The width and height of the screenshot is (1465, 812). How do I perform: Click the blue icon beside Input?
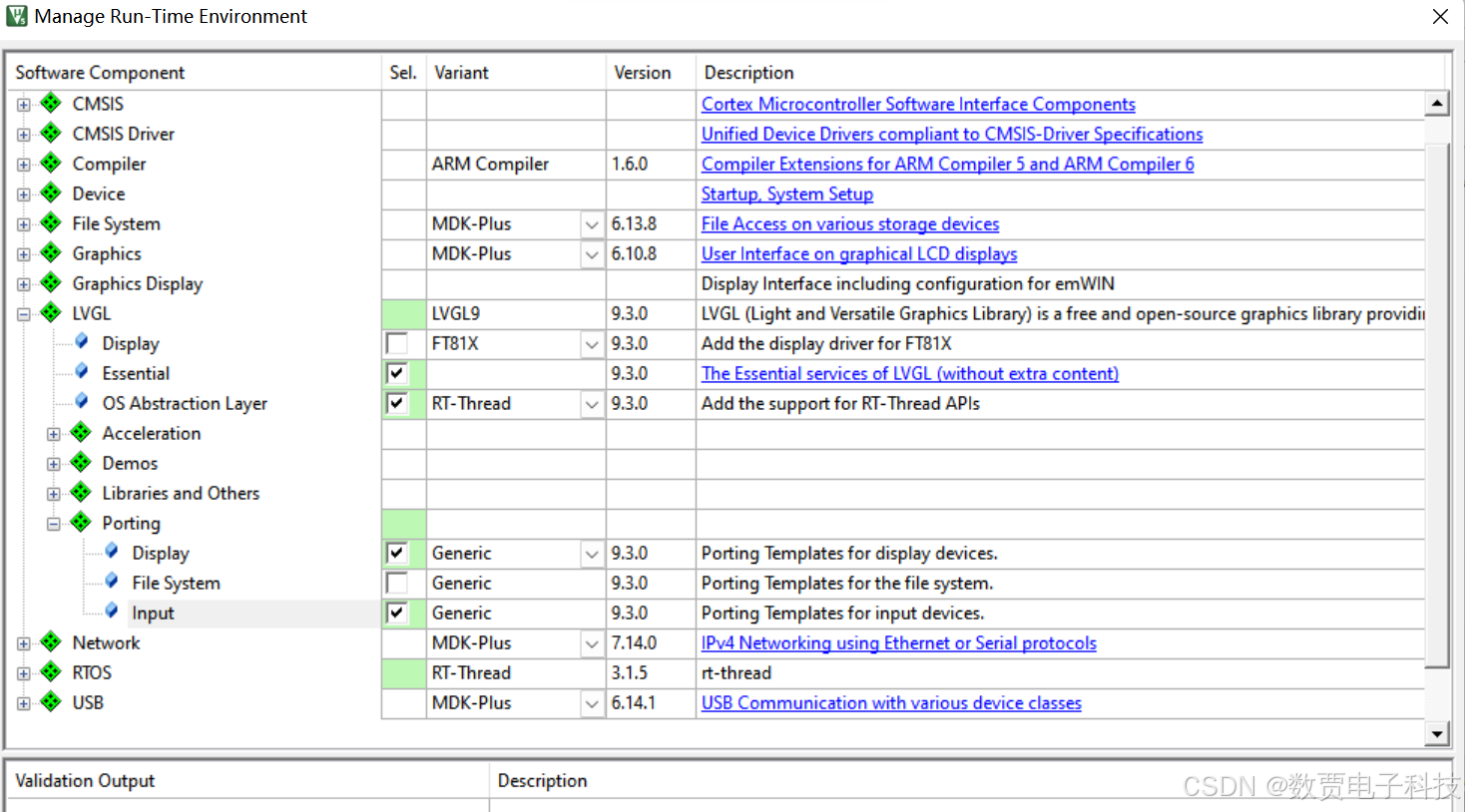point(112,610)
